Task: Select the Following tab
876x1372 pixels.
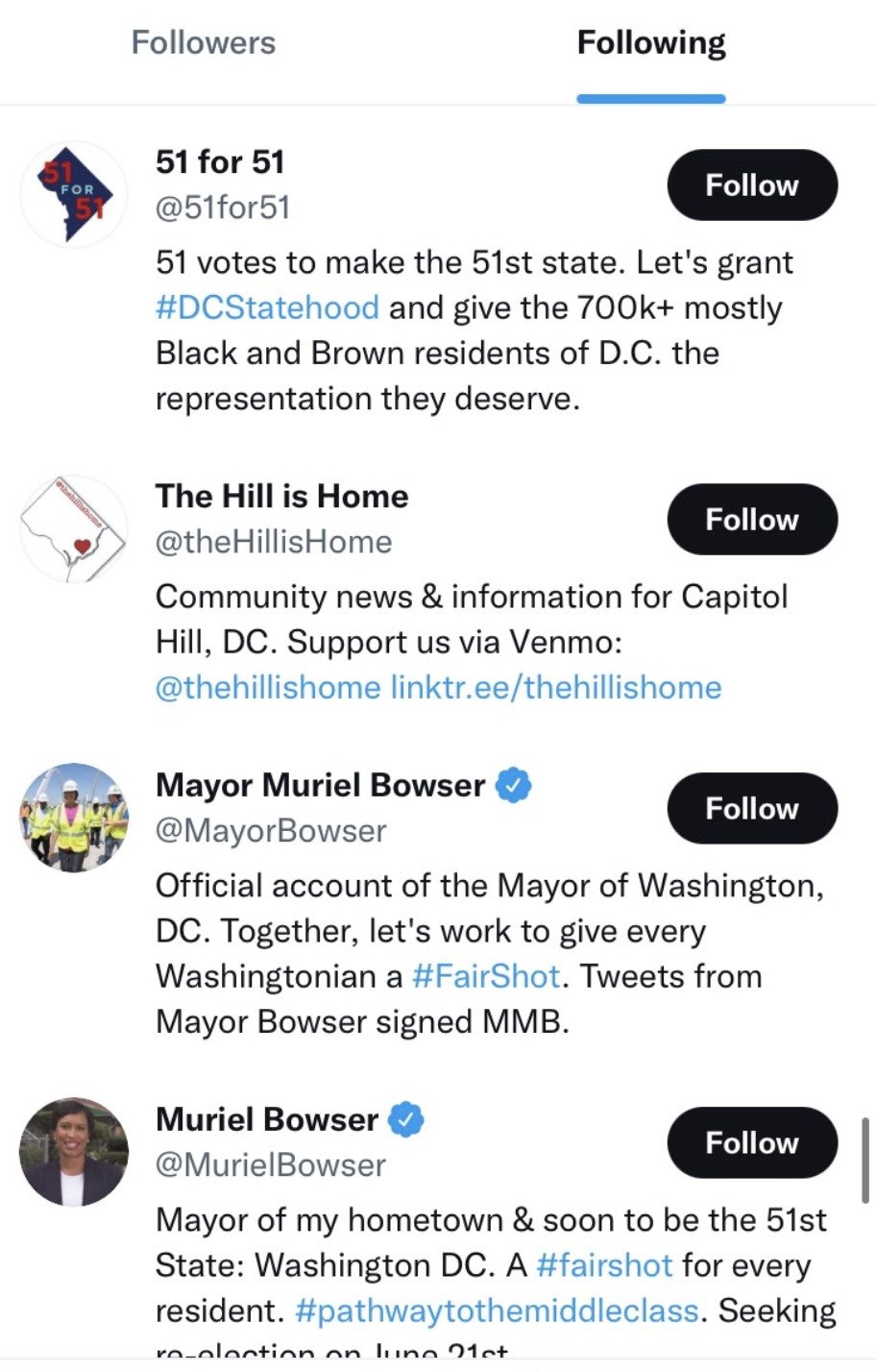Action: click(651, 43)
